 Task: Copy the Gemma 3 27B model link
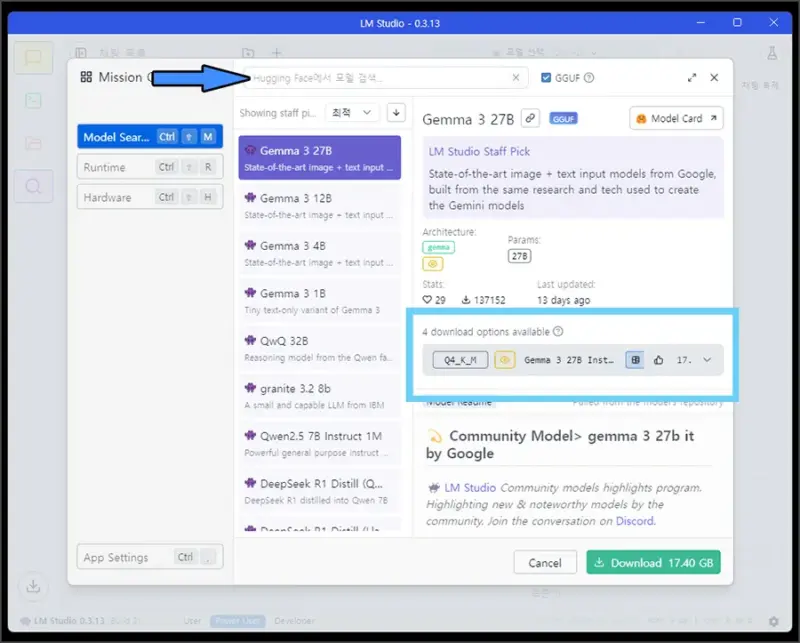pos(530,118)
